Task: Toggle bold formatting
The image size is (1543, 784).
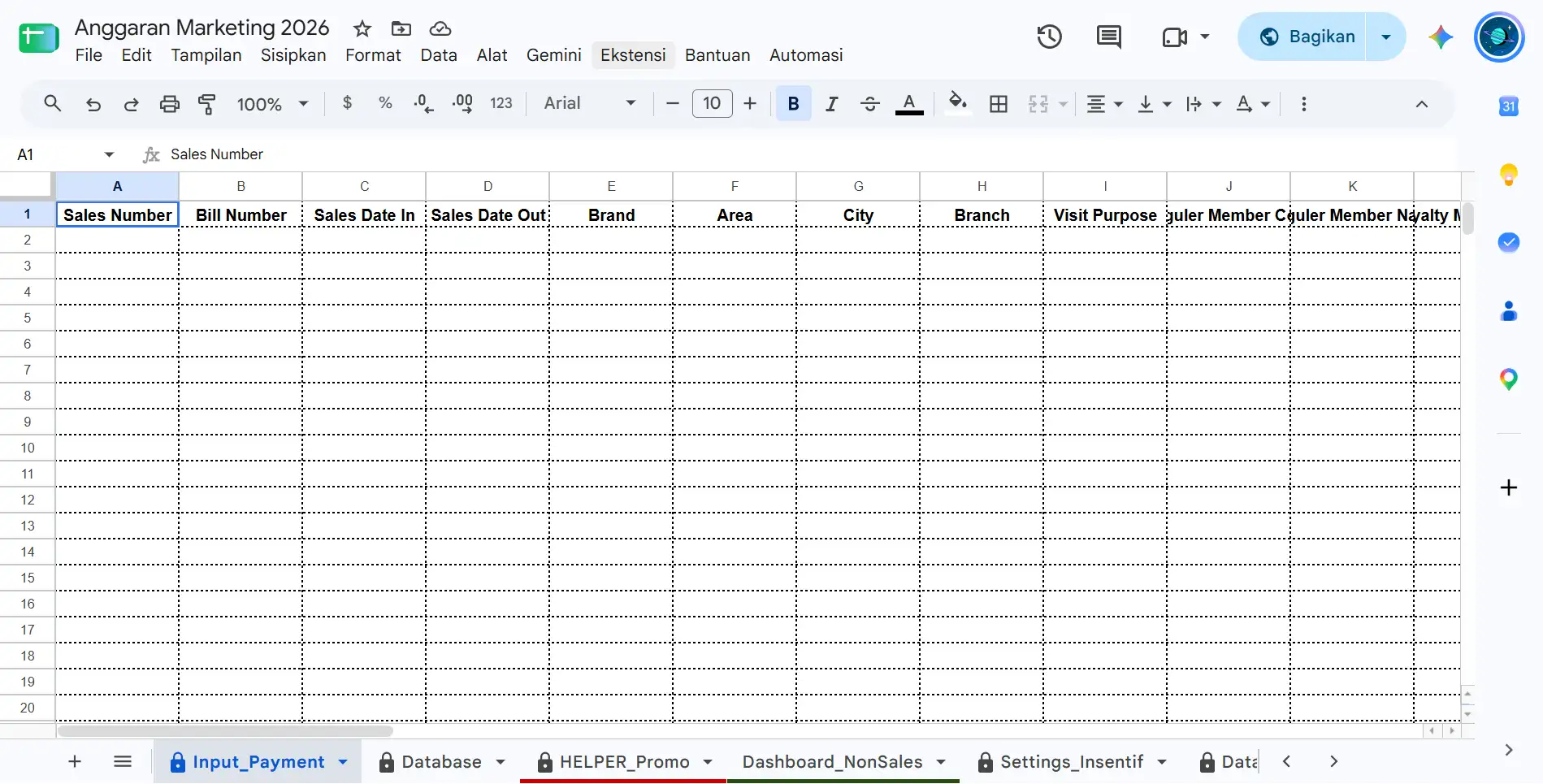Action: click(x=794, y=104)
